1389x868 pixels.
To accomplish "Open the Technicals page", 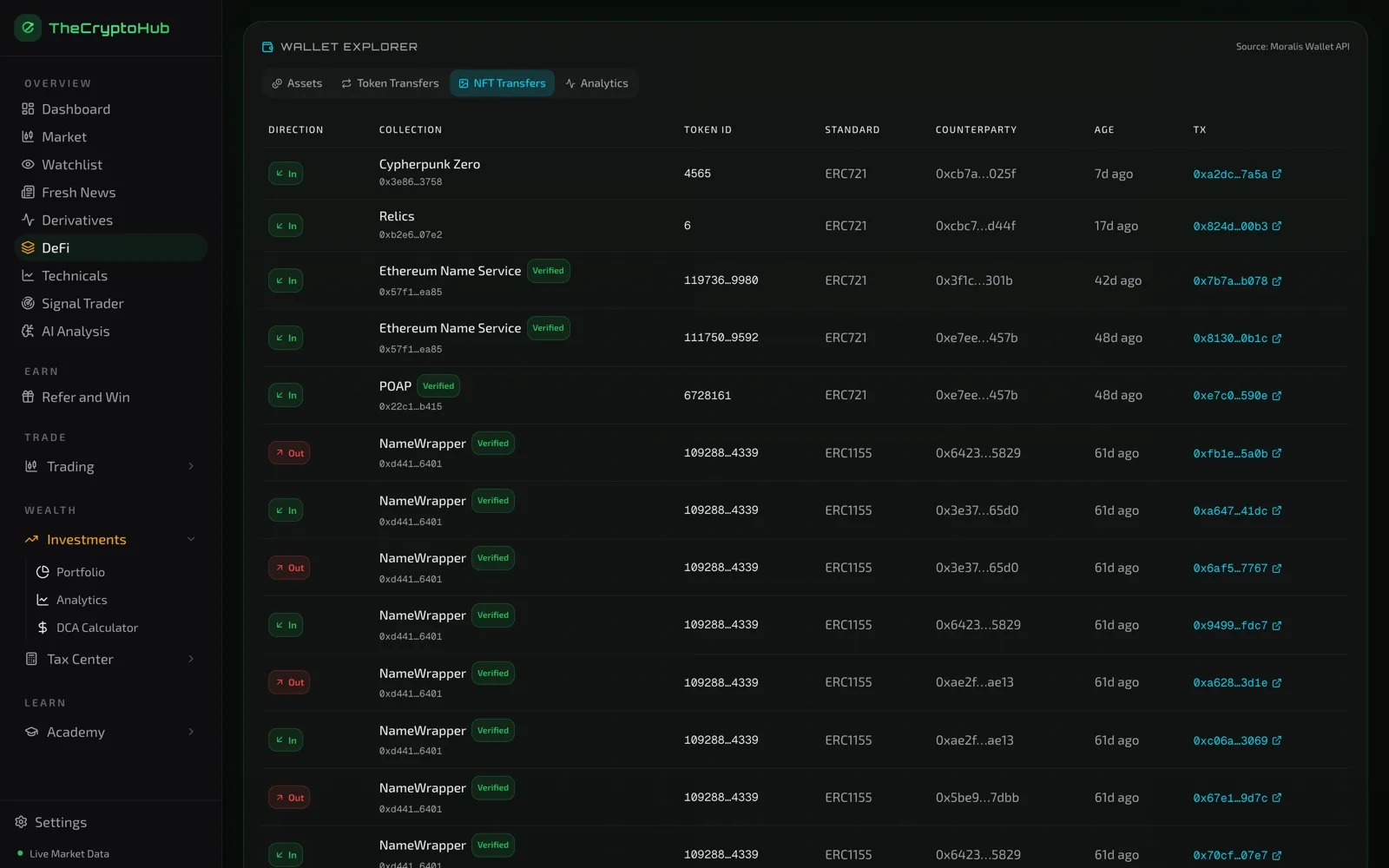I will pyautogui.click(x=111, y=276).
